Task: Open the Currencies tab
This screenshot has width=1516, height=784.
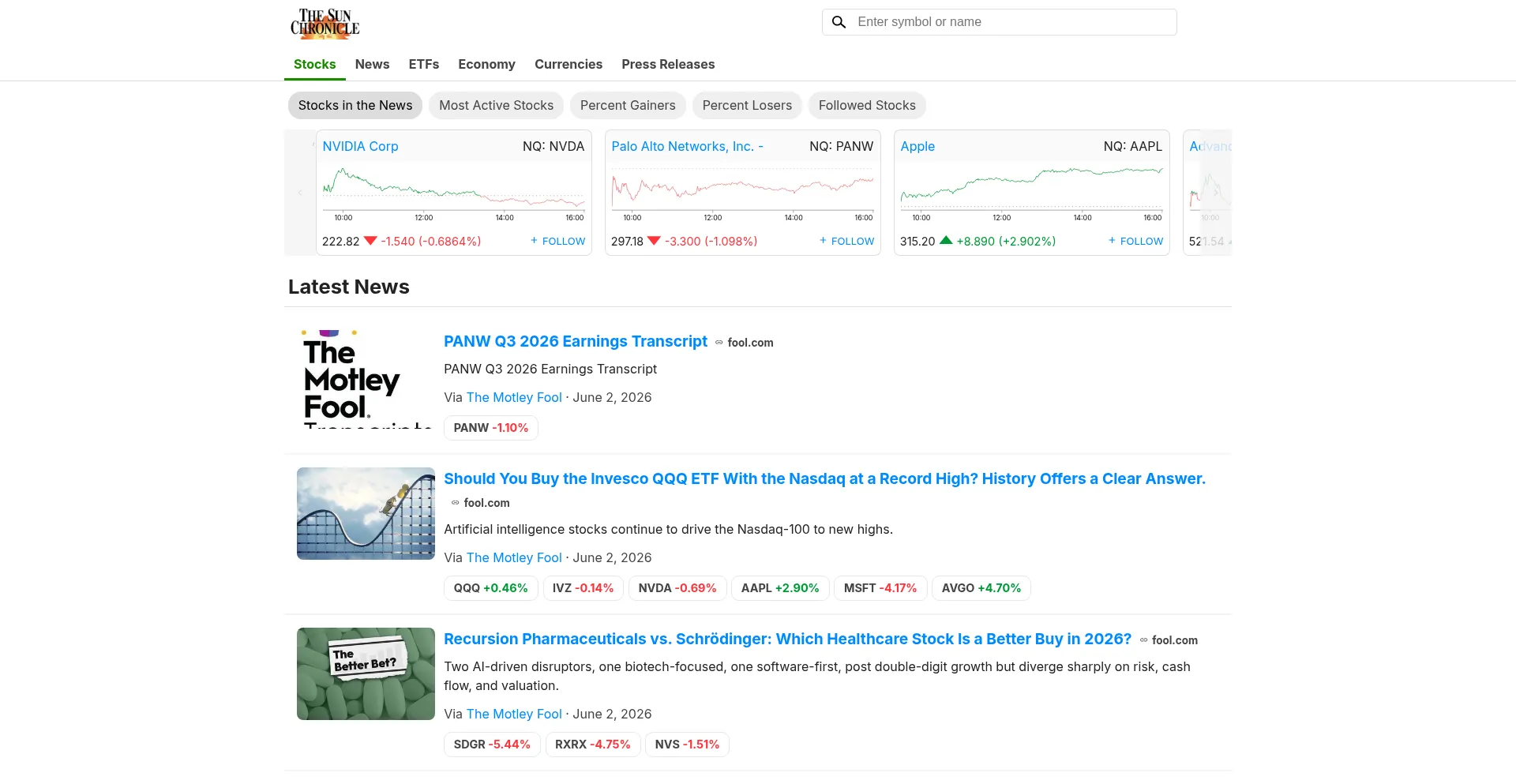Action: pyautogui.click(x=568, y=64)
